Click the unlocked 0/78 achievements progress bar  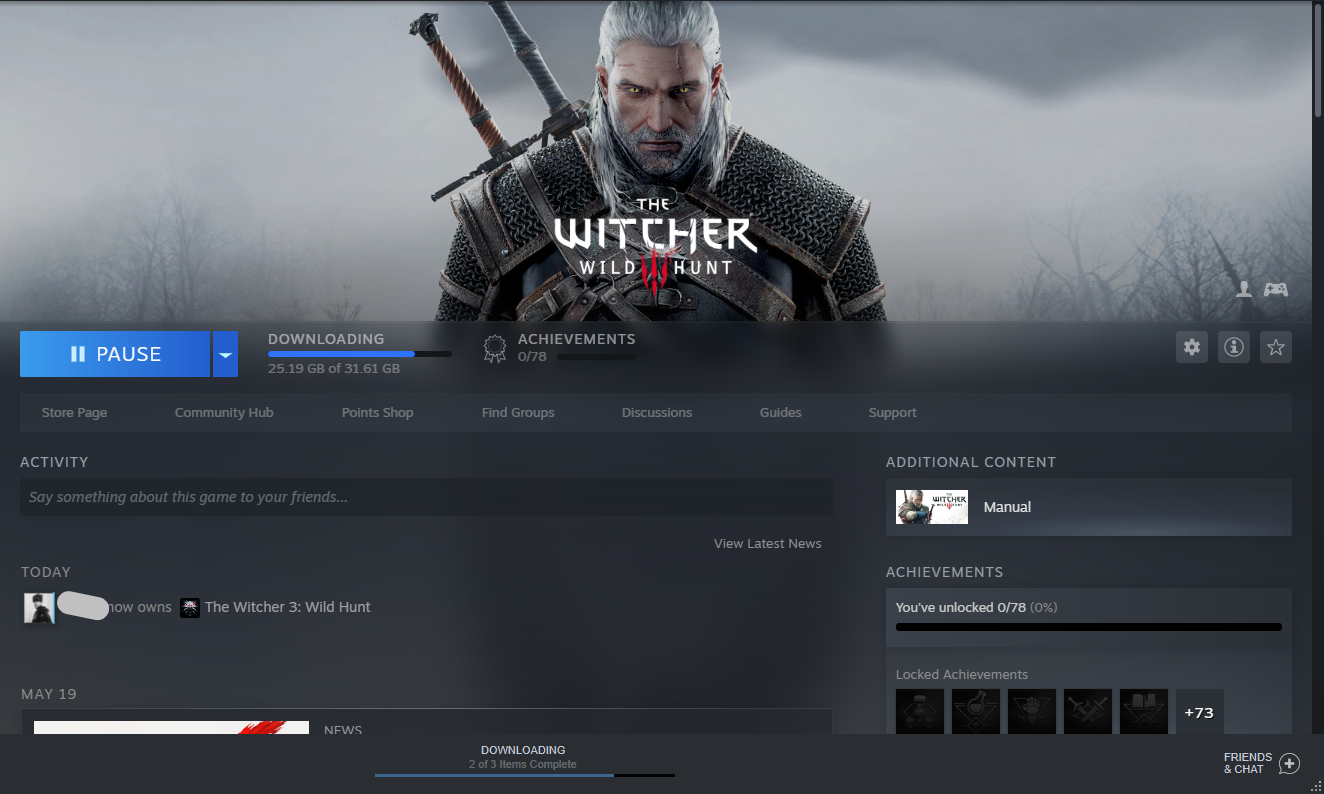click(x=1089, y=628)
